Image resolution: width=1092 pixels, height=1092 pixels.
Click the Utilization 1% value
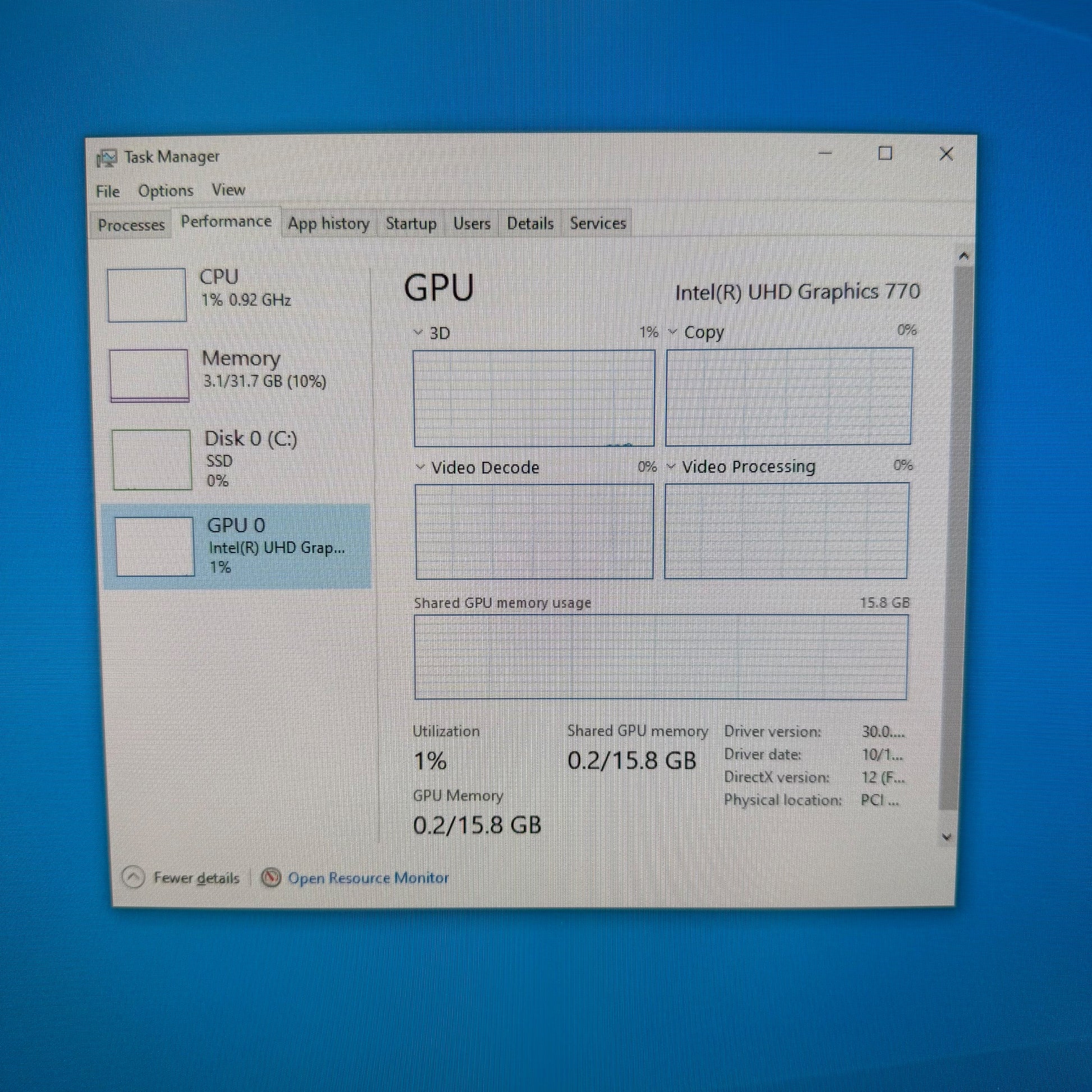[430, 761]
